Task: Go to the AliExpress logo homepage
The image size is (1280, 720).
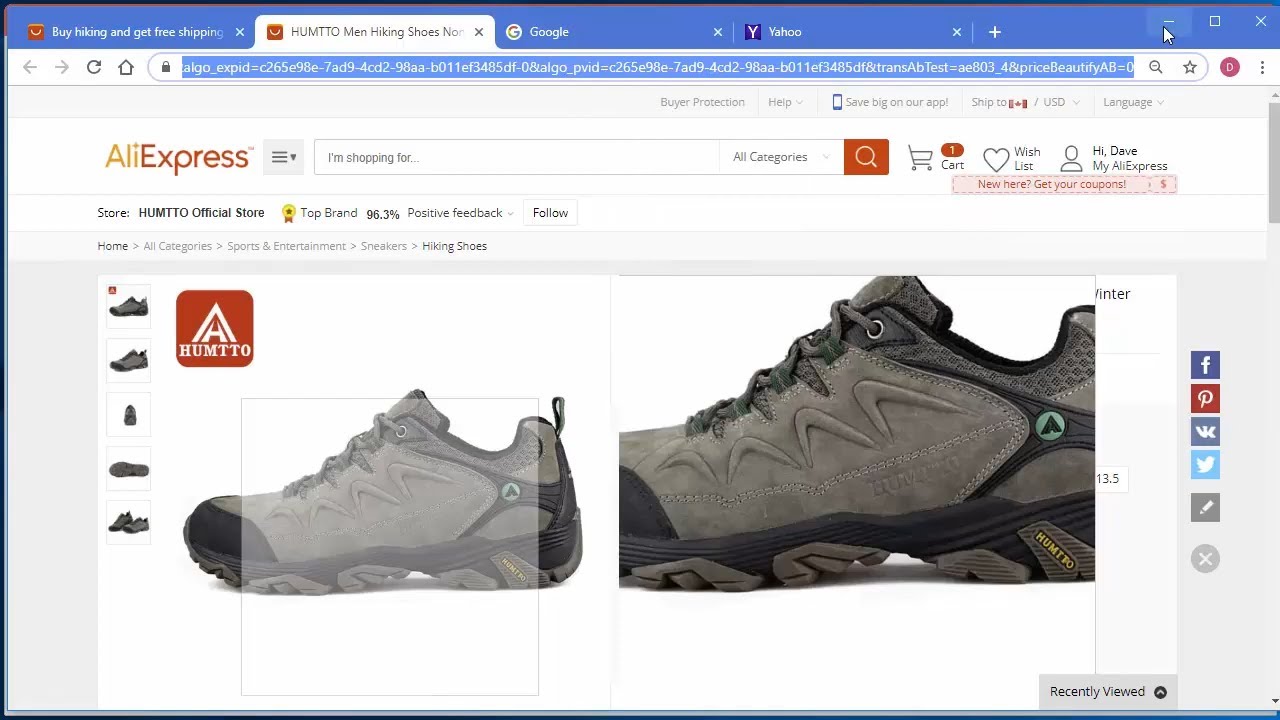Action: tap(179, 157)
